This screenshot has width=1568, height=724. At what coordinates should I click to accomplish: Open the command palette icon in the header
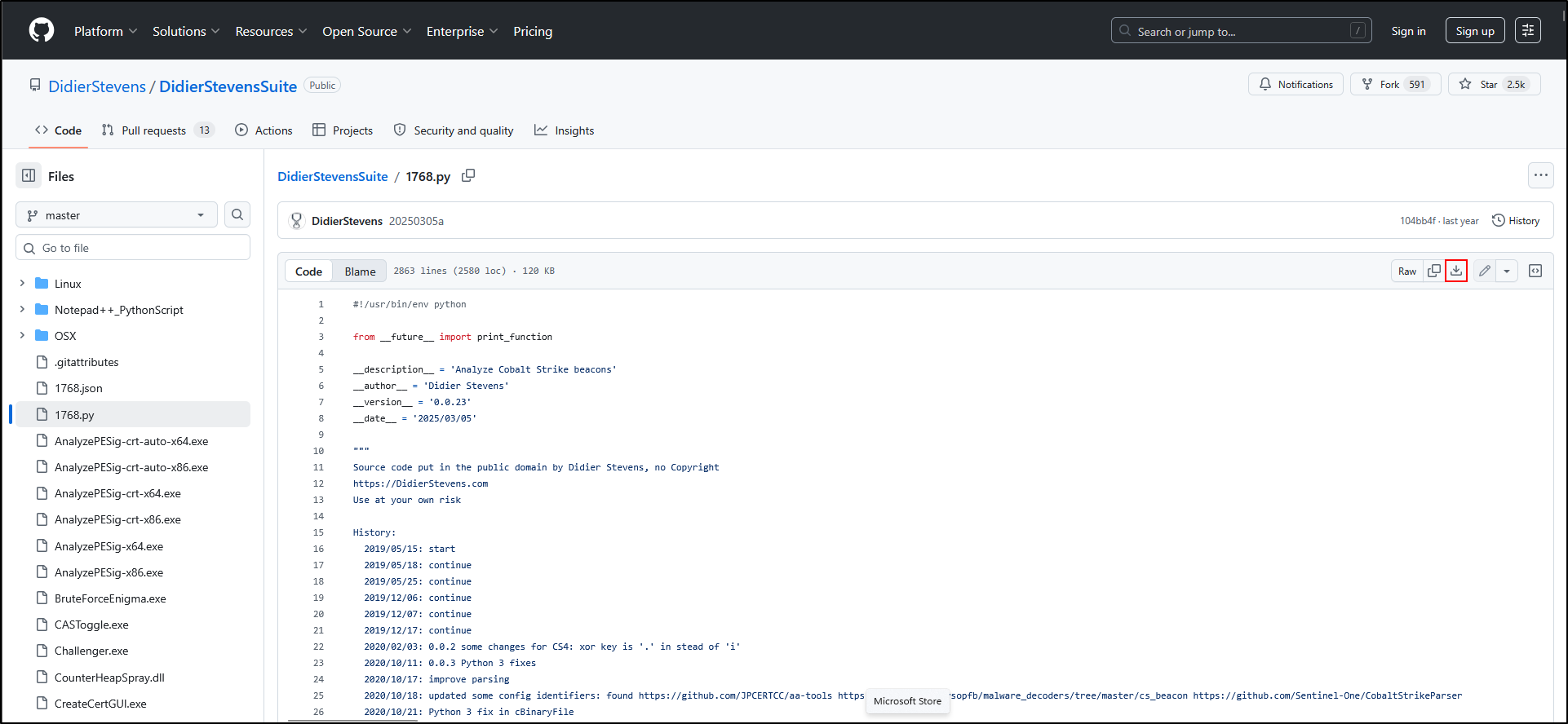pos(1527,31)
